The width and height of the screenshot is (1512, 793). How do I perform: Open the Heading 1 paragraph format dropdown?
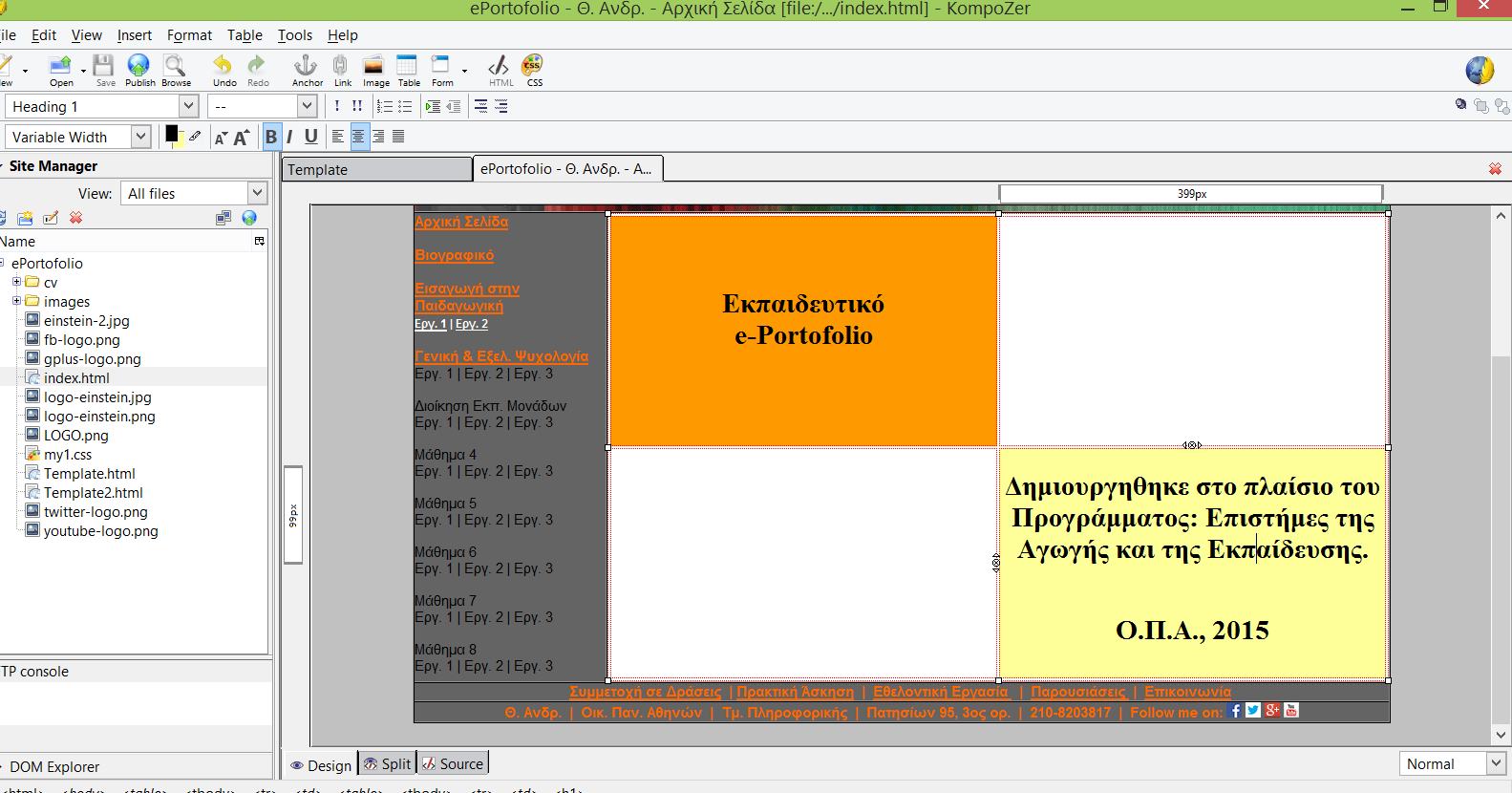(x=101, y=106)
